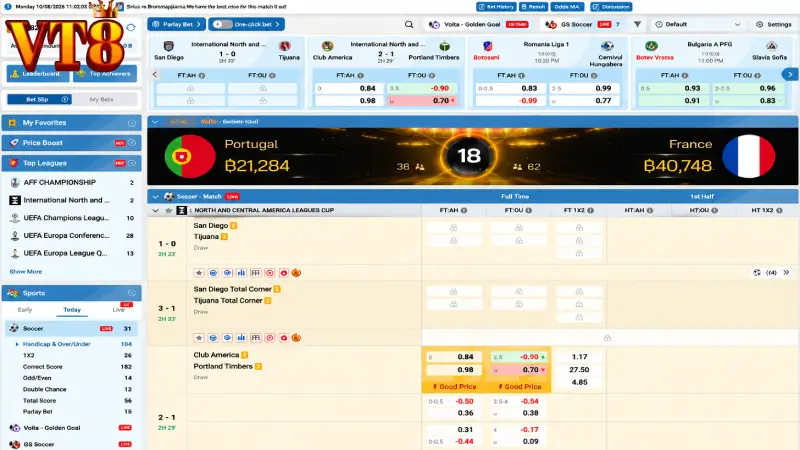Expand Price Boost panel
The image size is (800, 450).
coord(132,143)
